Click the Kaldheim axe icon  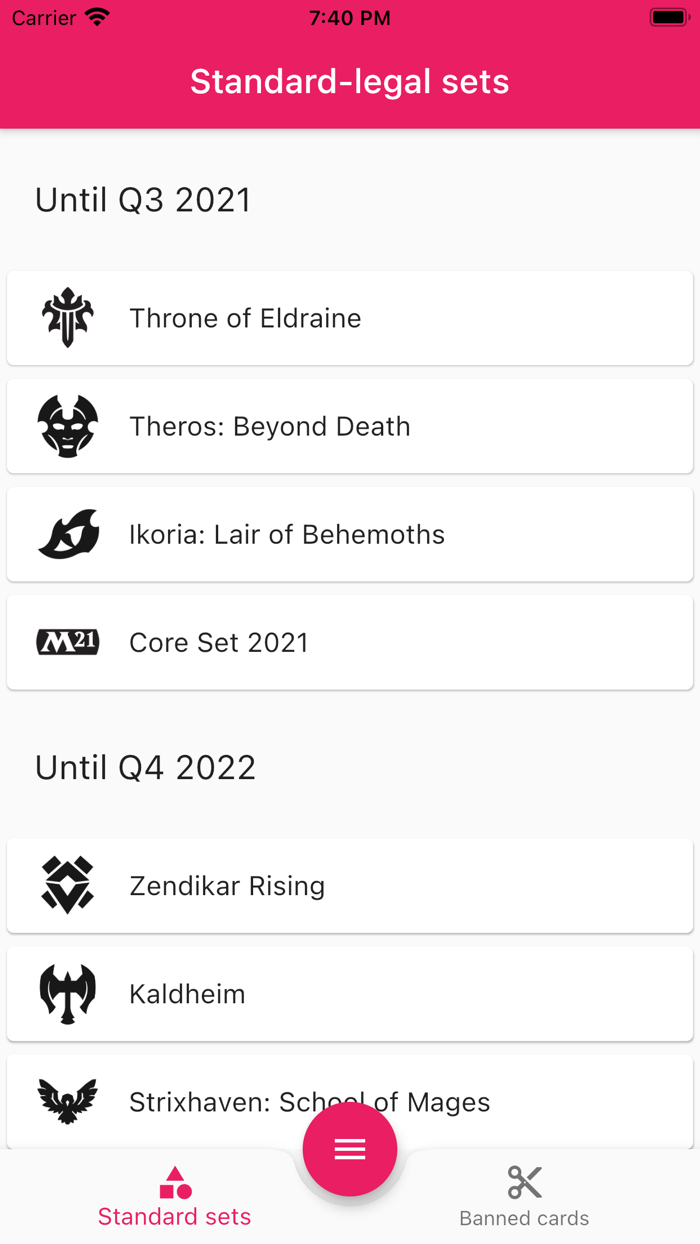[67, 993]
